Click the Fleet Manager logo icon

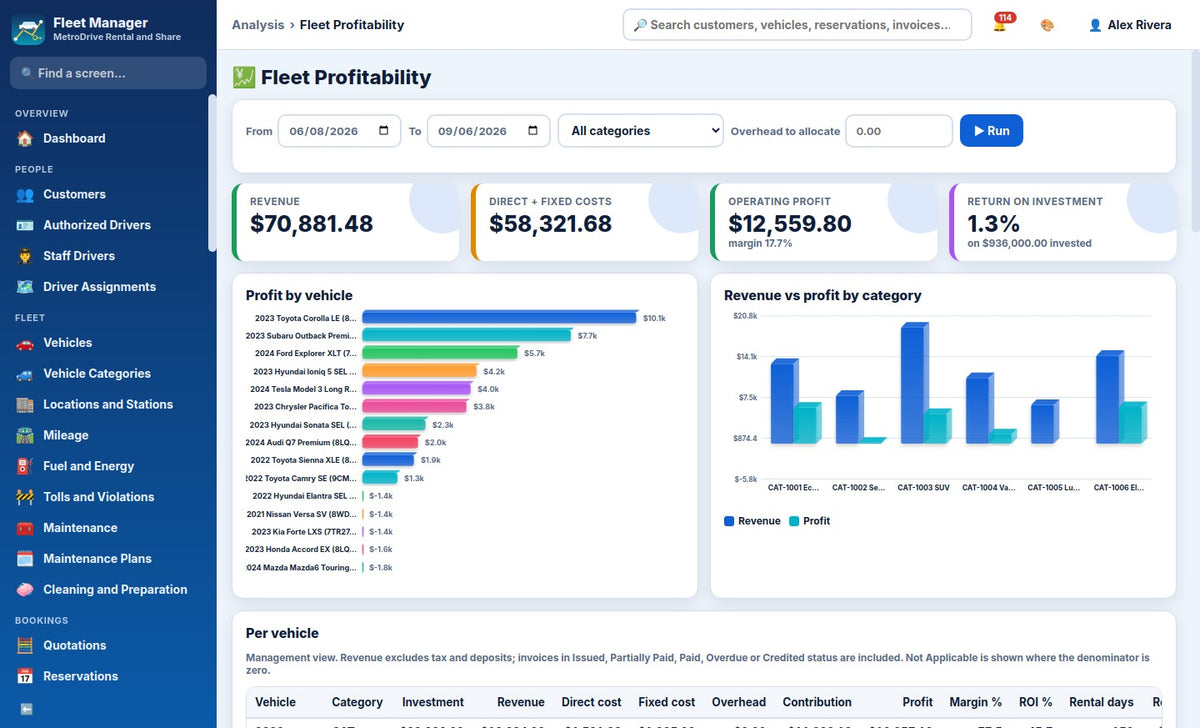click(28, 29)
